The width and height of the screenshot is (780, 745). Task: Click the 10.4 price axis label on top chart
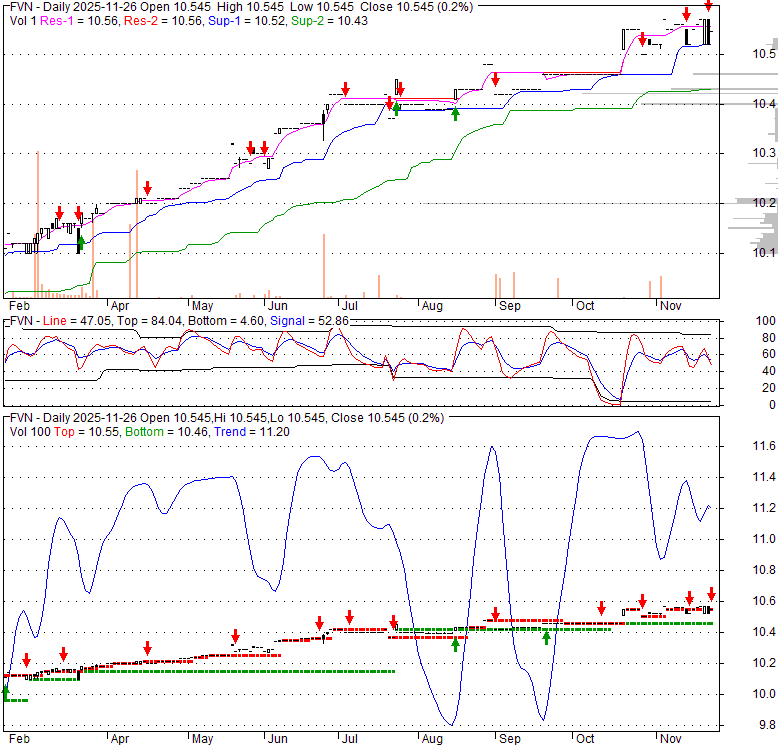click(x=765, y=104)
